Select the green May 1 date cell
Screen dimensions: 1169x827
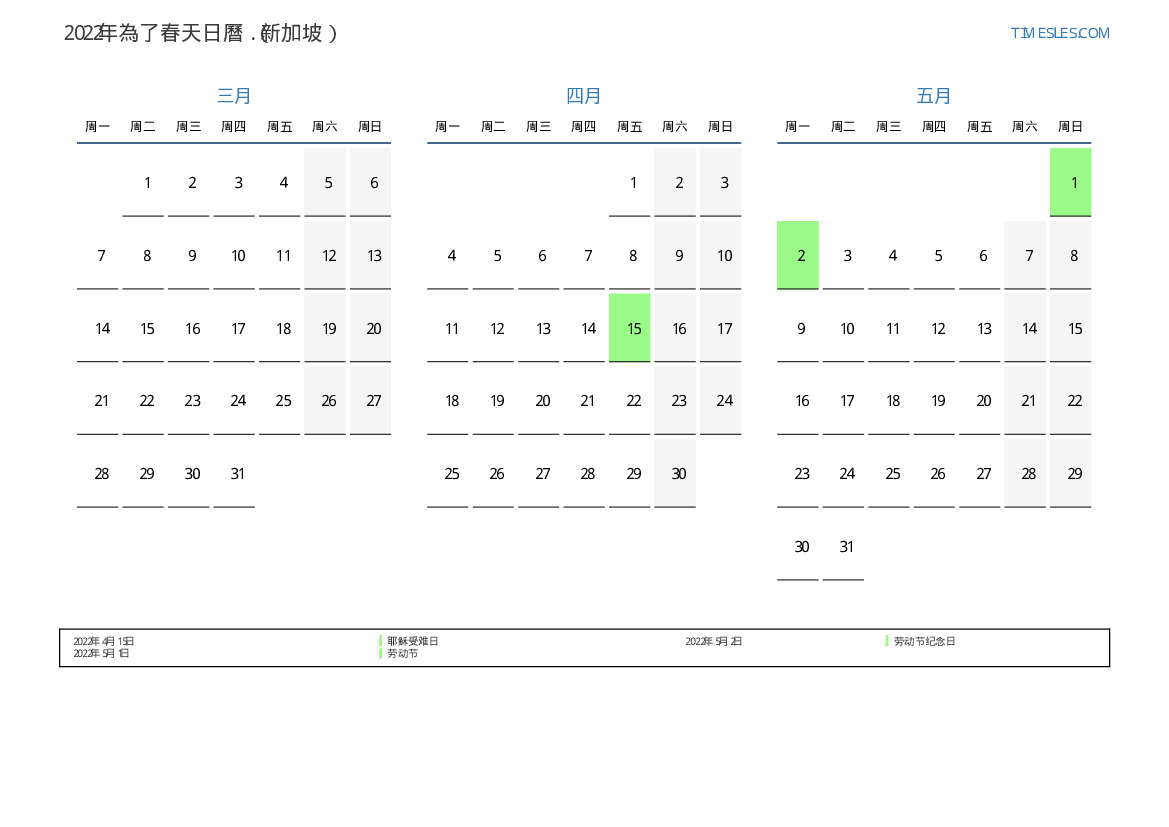coord(1070,182)
